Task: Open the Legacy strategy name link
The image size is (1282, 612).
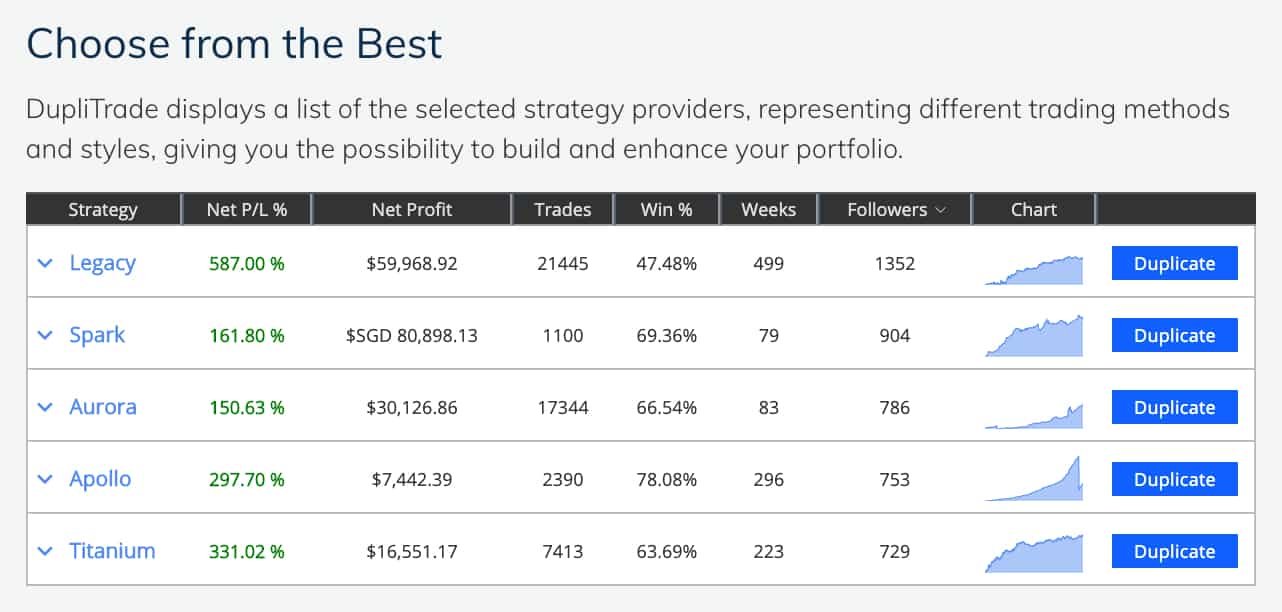Action: [102, 263]
